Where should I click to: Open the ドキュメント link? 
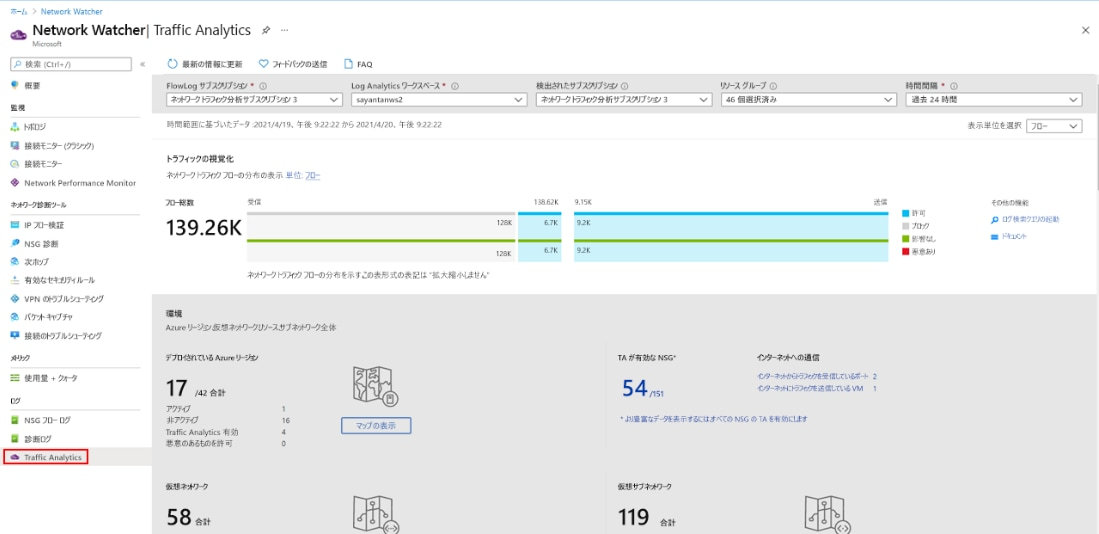[x=1014, y=237]
